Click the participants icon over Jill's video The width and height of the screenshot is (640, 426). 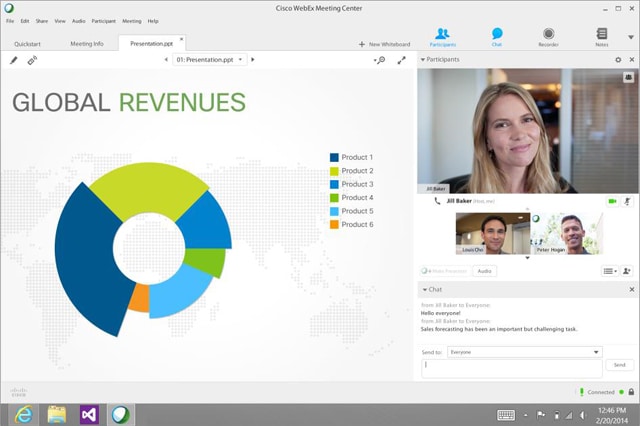pos(628,77)
